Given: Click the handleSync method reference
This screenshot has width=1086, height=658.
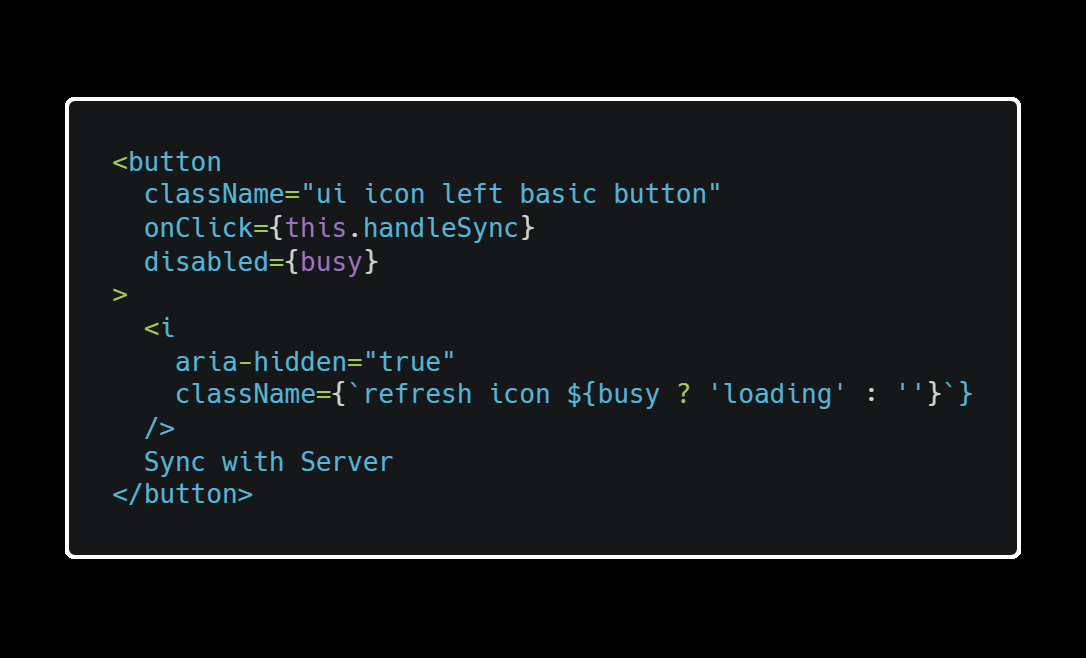Looking at the screenshot, I should point(441,228).
